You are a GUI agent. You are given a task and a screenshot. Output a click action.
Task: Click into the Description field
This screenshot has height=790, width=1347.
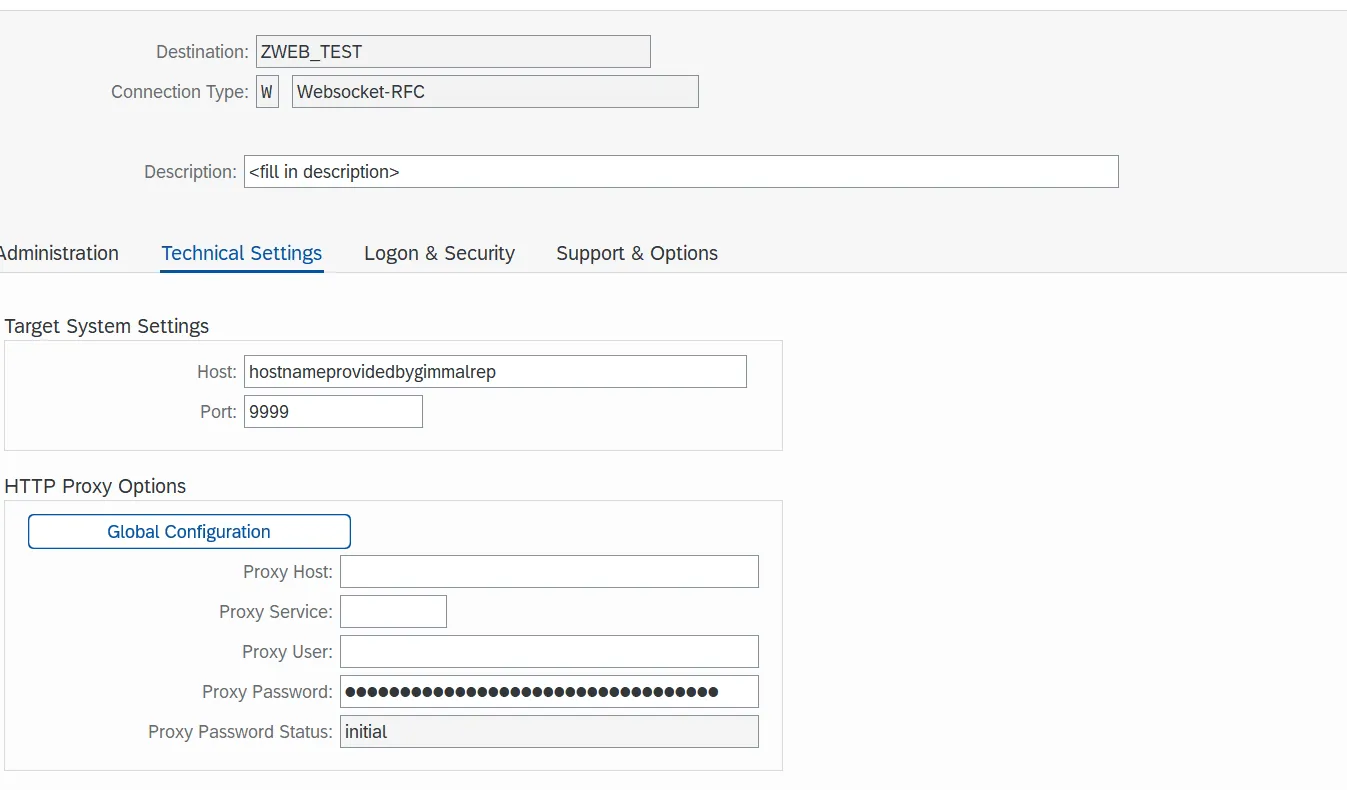(681, 171)
